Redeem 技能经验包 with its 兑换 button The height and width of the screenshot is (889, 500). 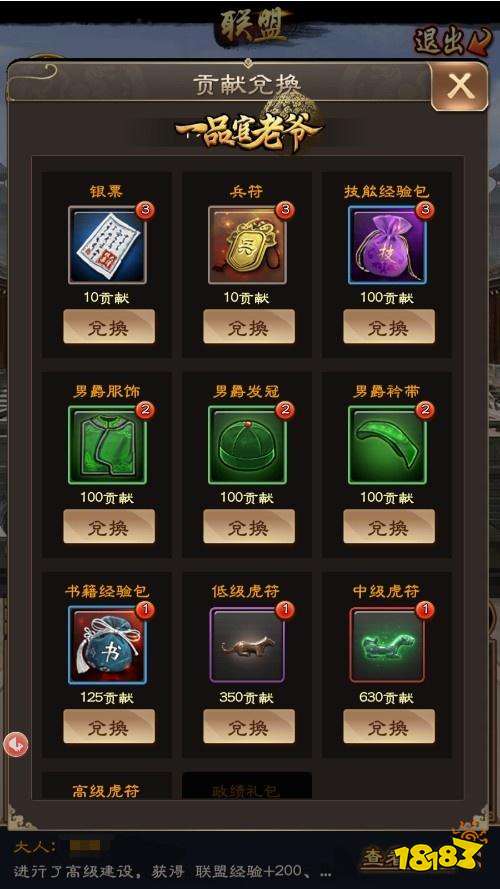[x=389, y=327]
